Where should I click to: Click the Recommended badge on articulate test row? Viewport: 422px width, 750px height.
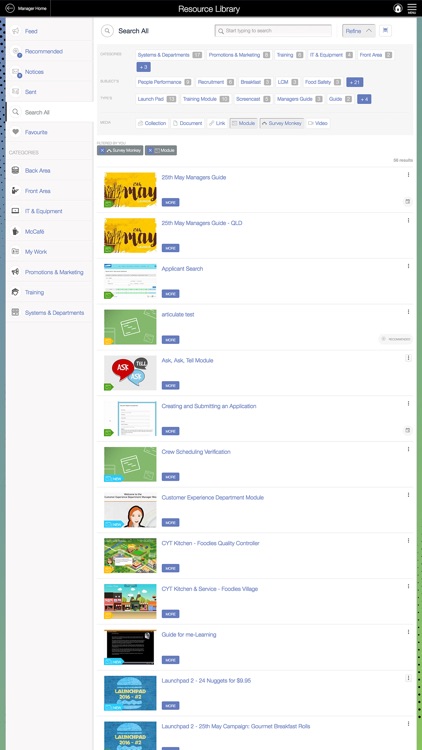coord(396,339)
